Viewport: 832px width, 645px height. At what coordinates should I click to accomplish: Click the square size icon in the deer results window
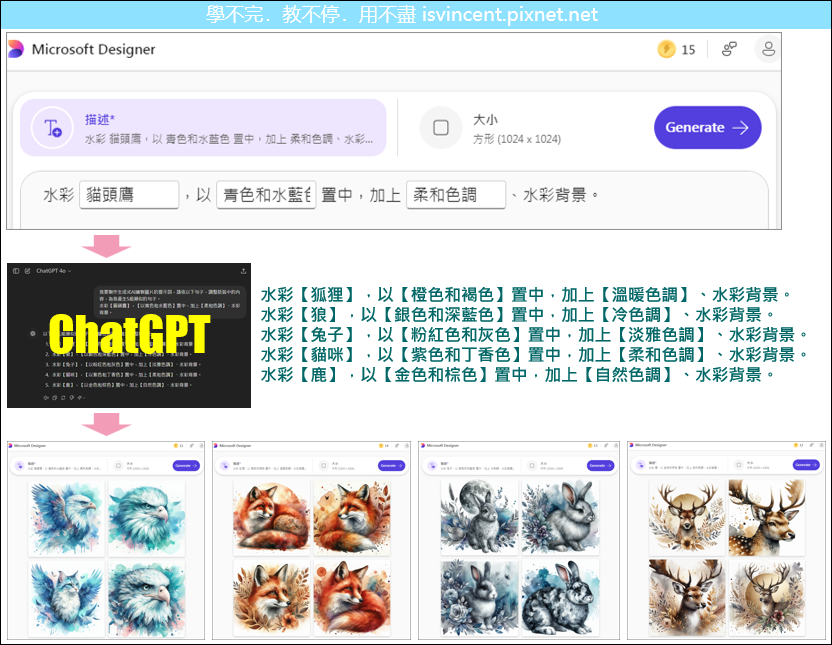coord(738,465)
